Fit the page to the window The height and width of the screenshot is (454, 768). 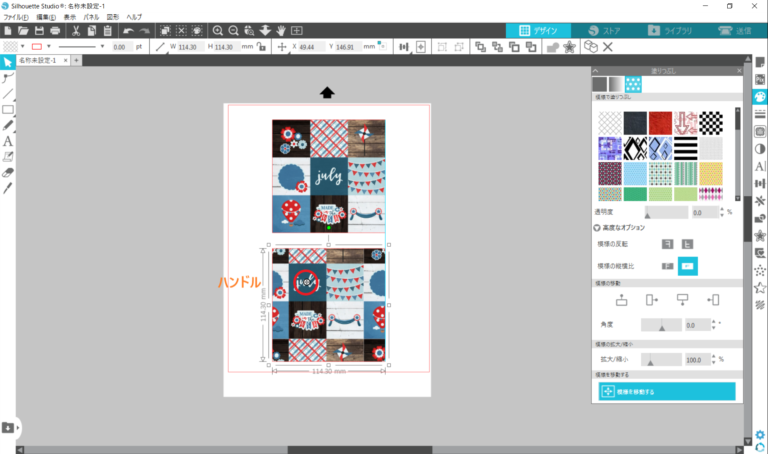click(296, 30)
